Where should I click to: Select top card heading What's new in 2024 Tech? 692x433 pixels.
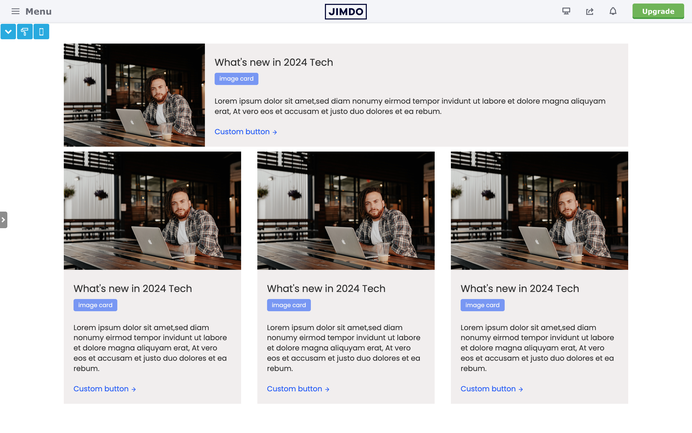coord(274,62)
